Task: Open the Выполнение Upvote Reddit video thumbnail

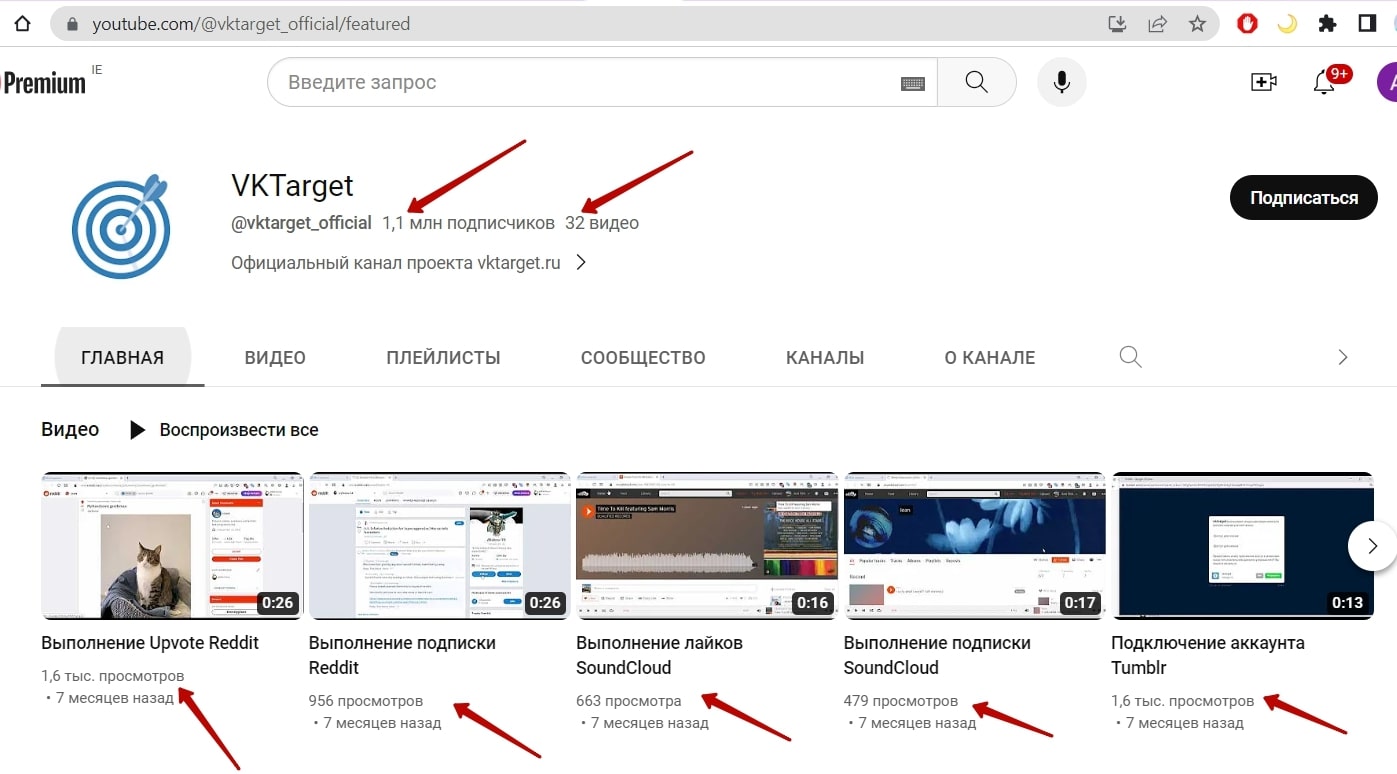Action: tap(172, 546)
